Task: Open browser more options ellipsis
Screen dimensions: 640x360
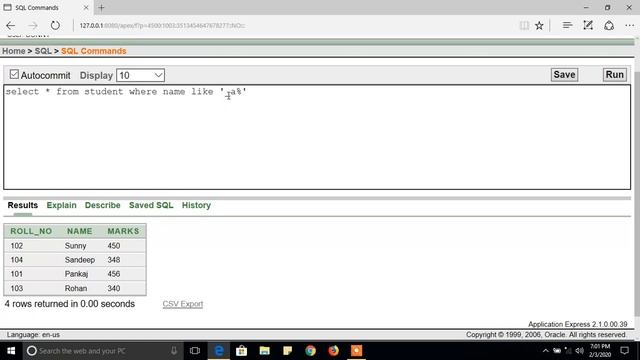Action: (x=629, y=25)
